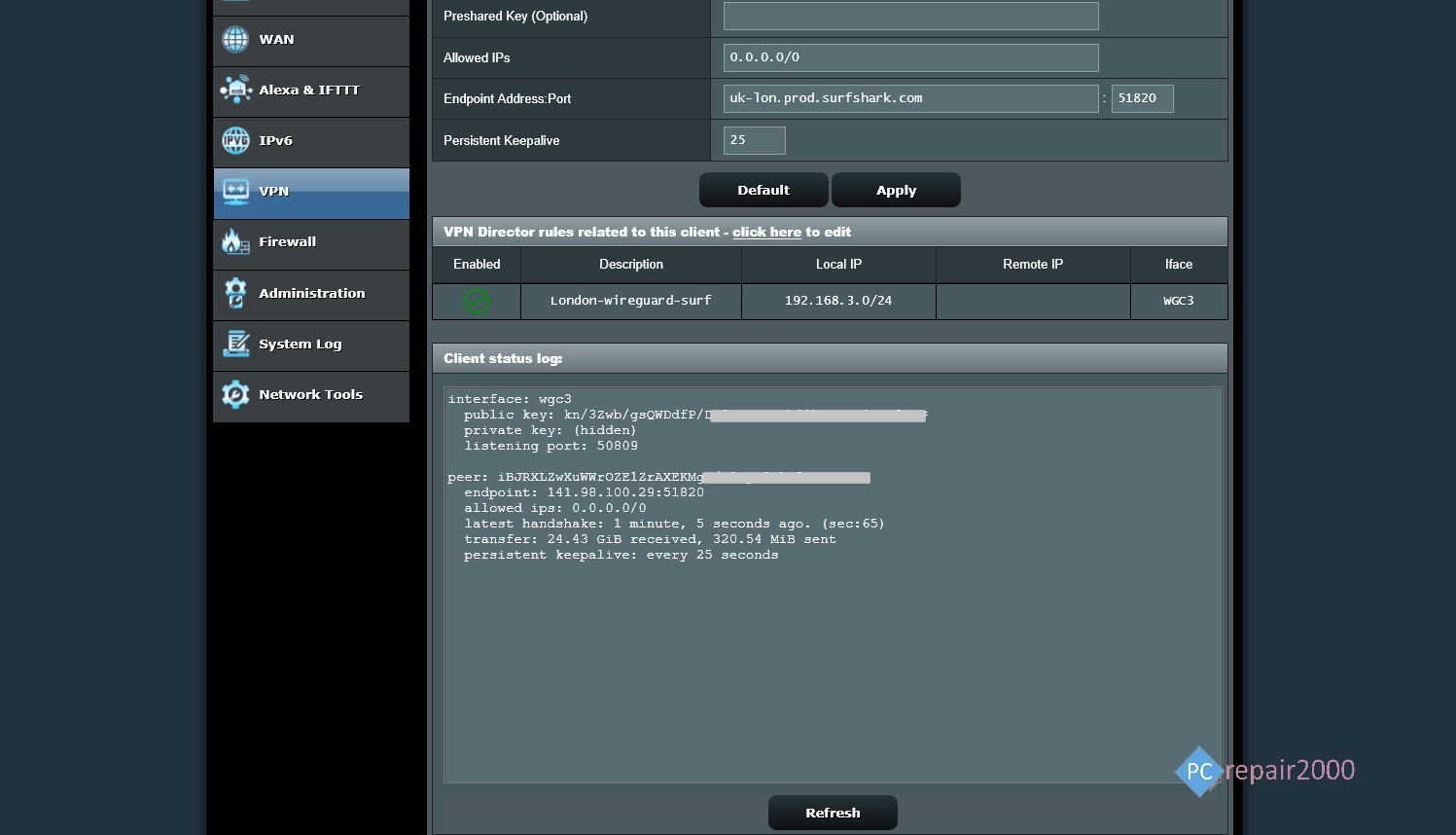Screen dimensions: 1456x835
Task: Click the Network Tools icon
Action: pyautogui.click(x=235, y=394)
